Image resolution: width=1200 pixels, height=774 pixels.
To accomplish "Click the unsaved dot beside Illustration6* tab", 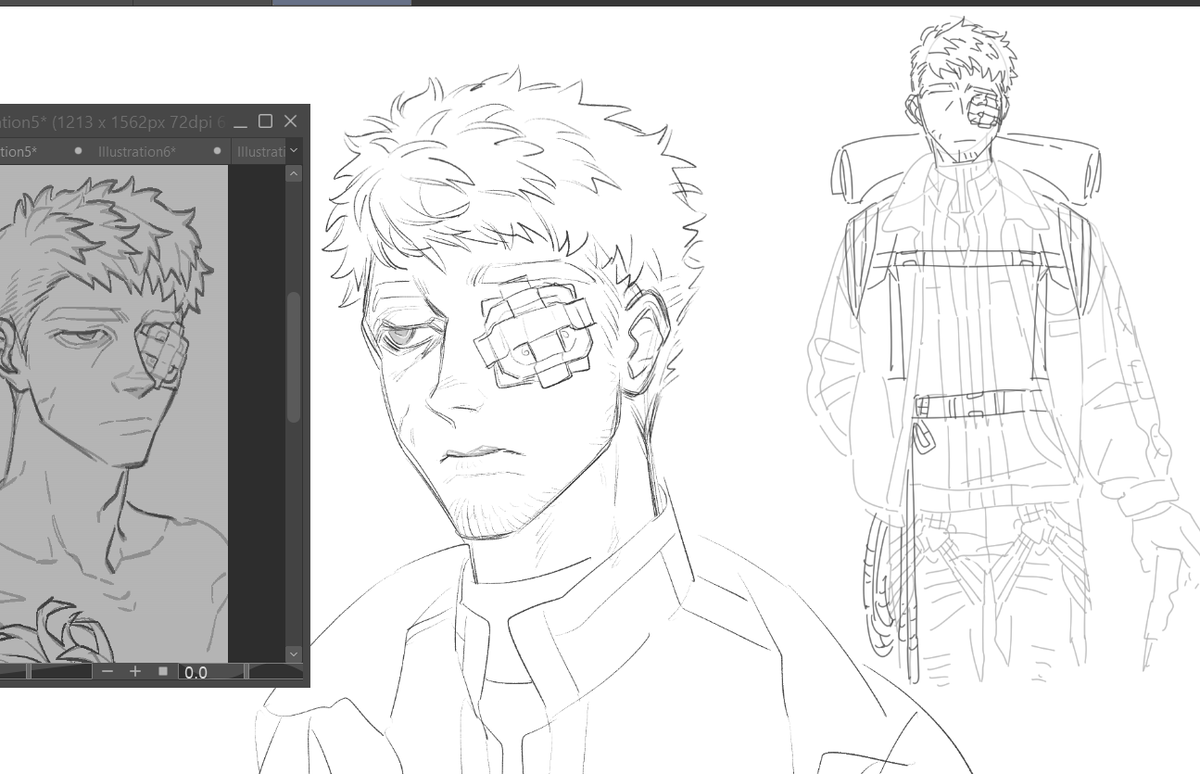I will click(217, 151).
